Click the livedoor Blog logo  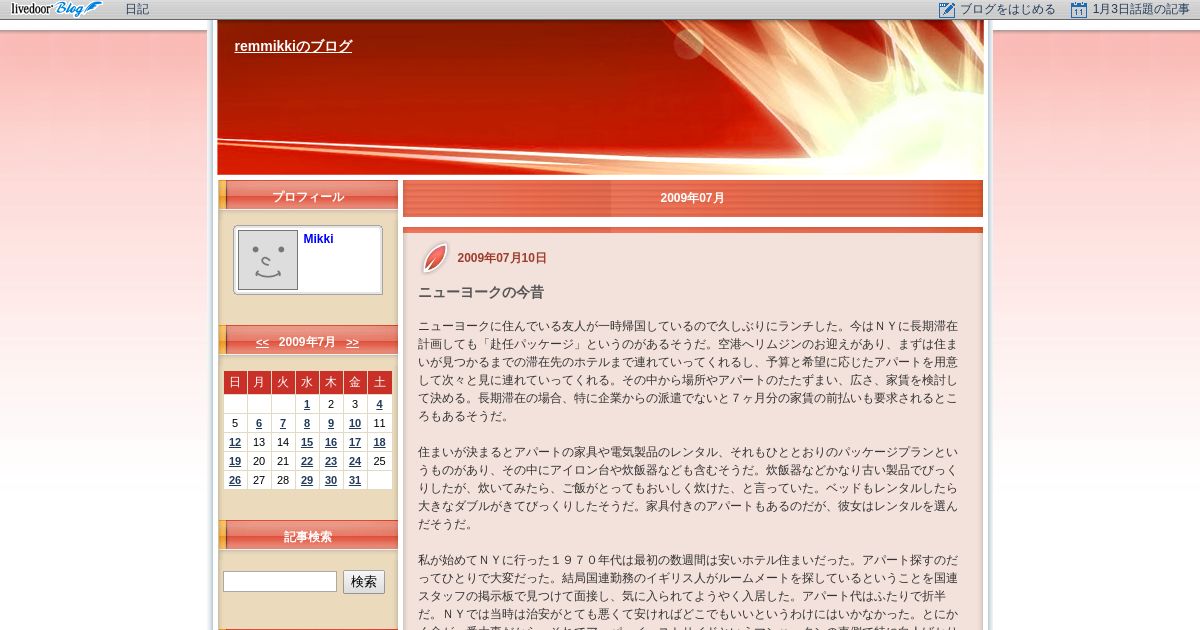pos(57,9)
